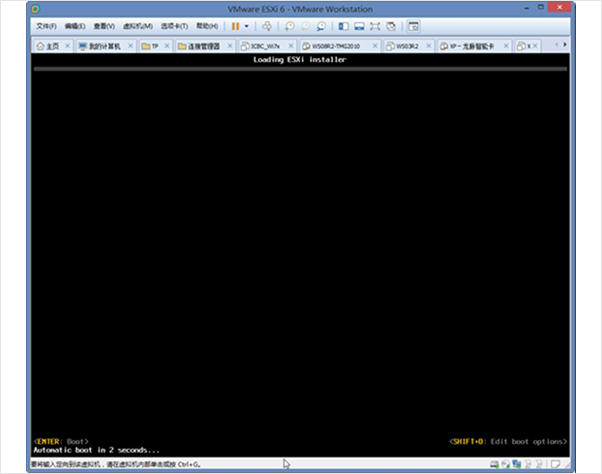
Task: Close the 连接管理器 tab
Action: (x=230, y=46)
